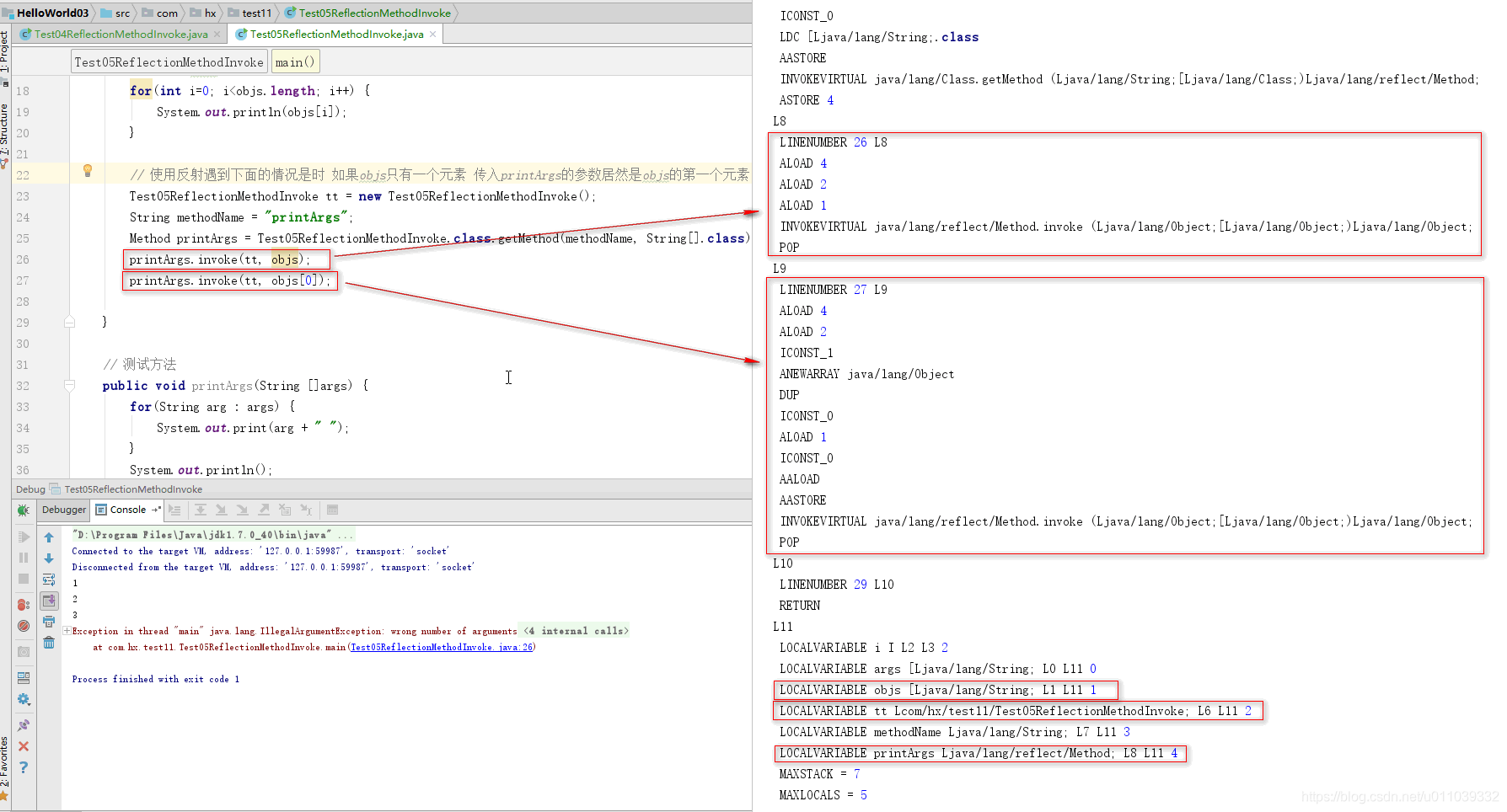1507x812 pixels.
Task: Close the Test05ReflectionMethodInvoke.java tab
Action: (x=433, y=35)
